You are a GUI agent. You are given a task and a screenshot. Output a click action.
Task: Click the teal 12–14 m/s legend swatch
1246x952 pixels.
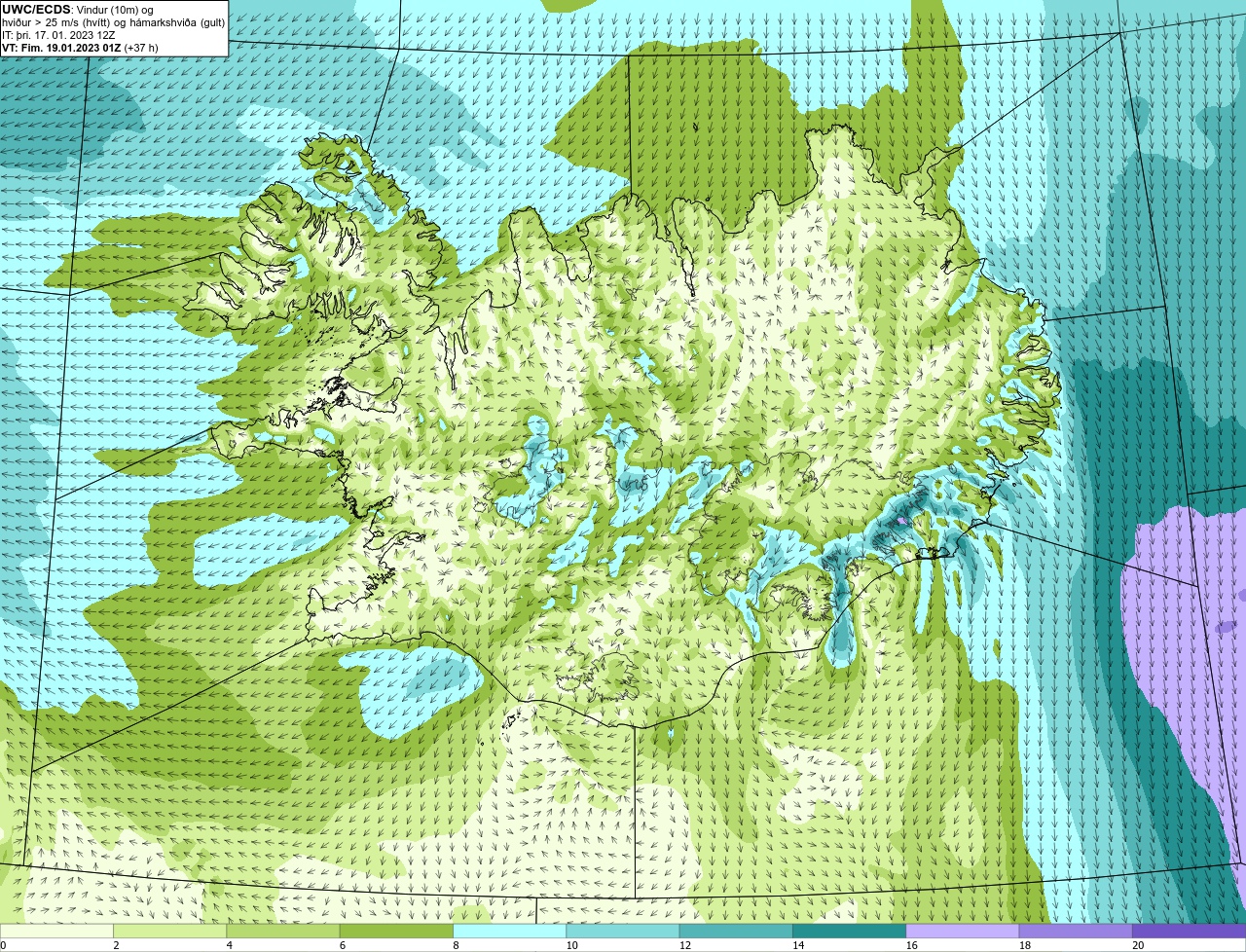point(736,932)
